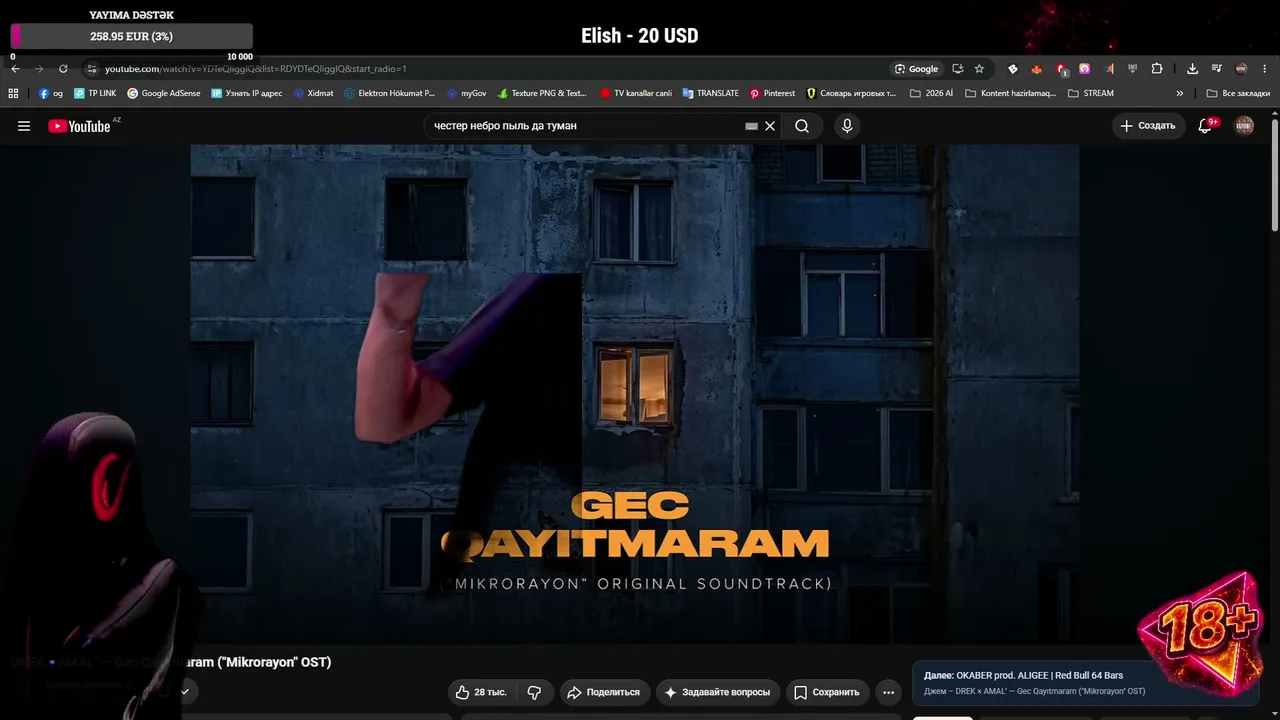Open the media controls icon in toolbar

[1216, 69]
